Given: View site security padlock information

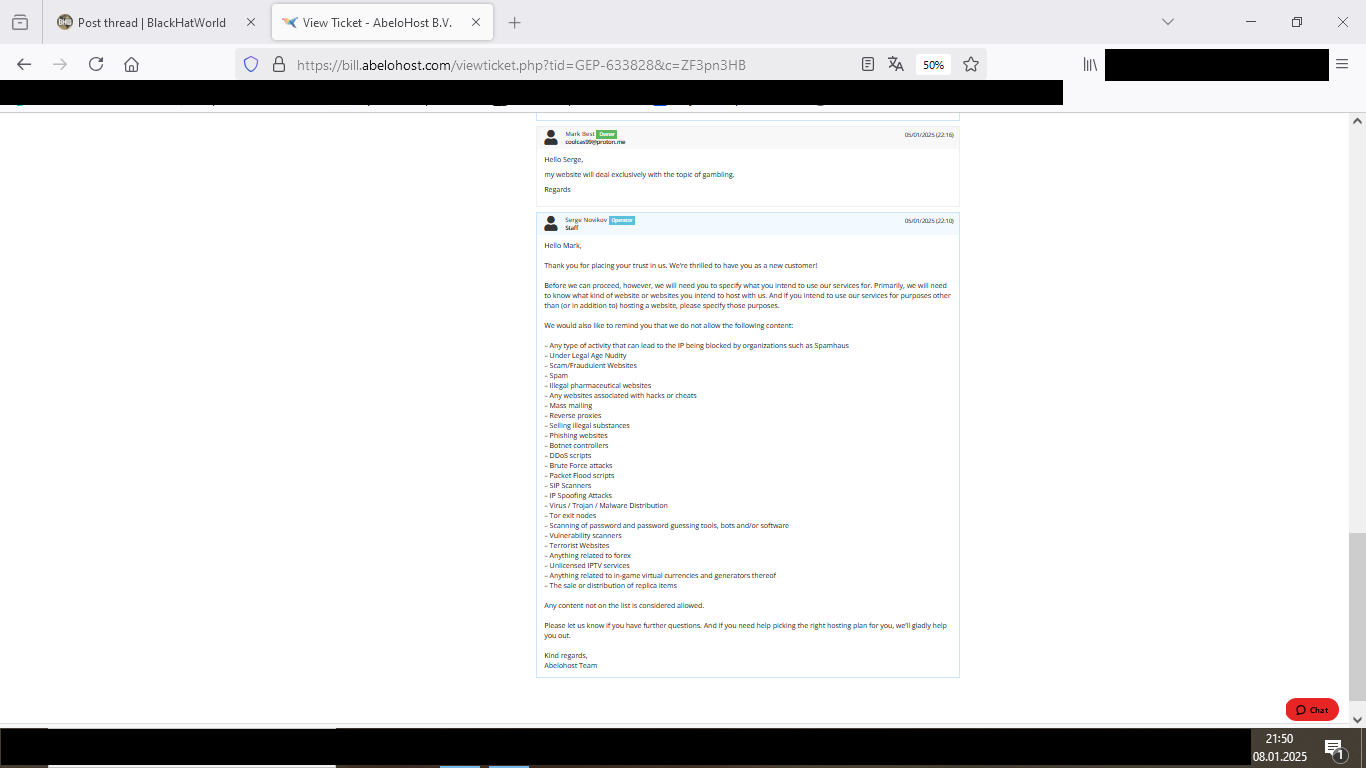Looking at the screenshot, I should tap(278, 64).
